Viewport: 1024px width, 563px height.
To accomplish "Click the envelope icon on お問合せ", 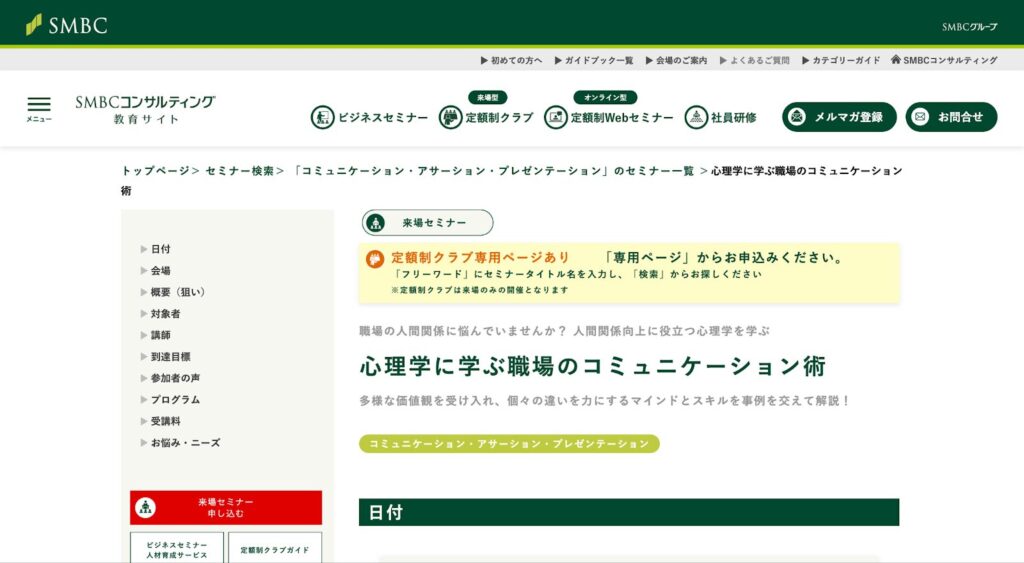I will (920, 117).
